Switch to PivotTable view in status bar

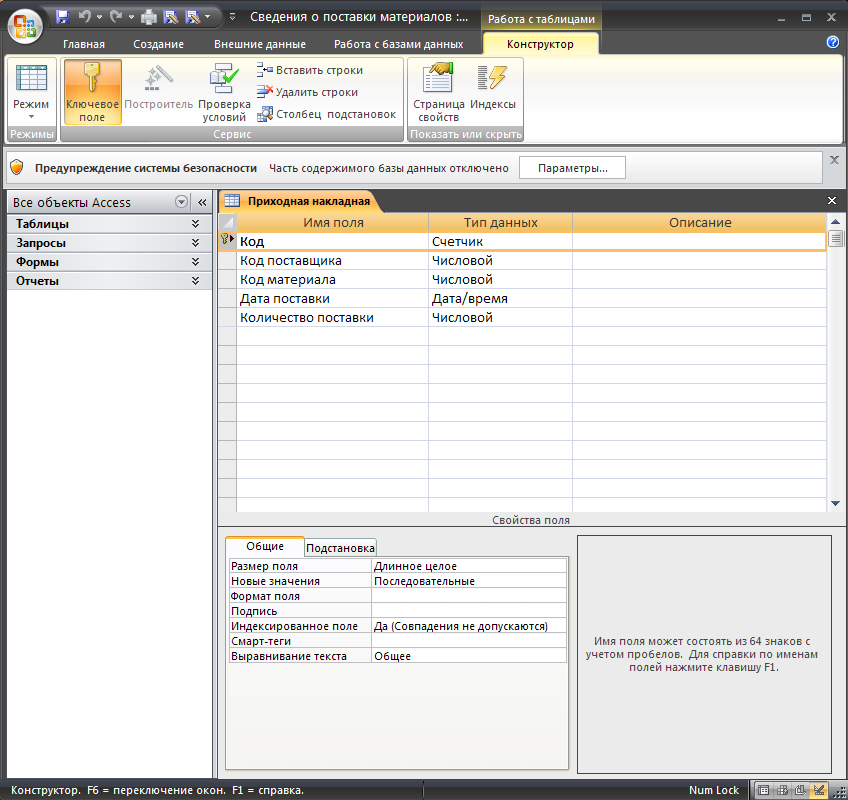coord(783,790)
